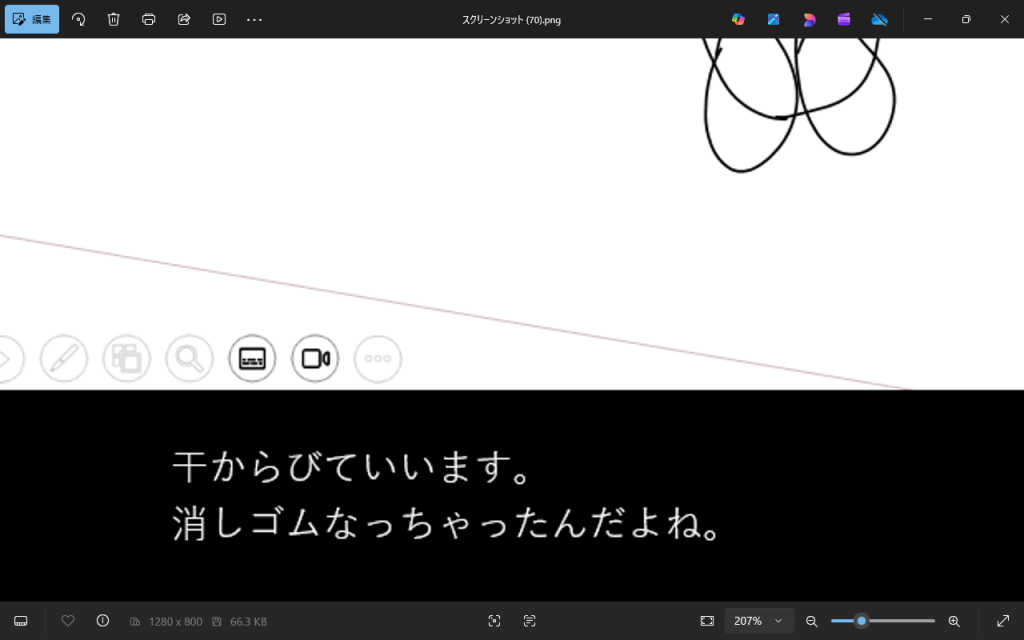The height and width of the screenshot is (640, 1024).
Task: Print the image with the printer icon
Action: (x=149, y=19)
